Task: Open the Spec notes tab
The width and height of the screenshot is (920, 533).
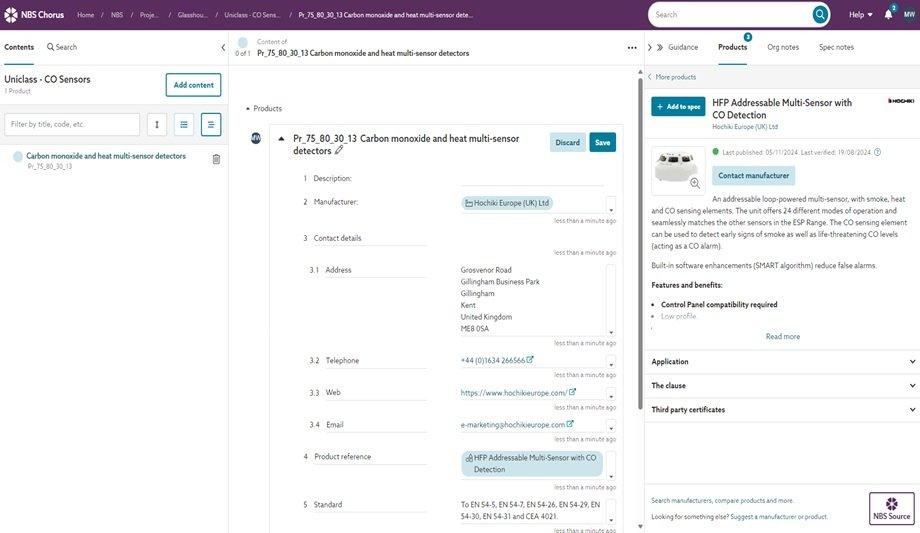Action: tap(836, 47)
